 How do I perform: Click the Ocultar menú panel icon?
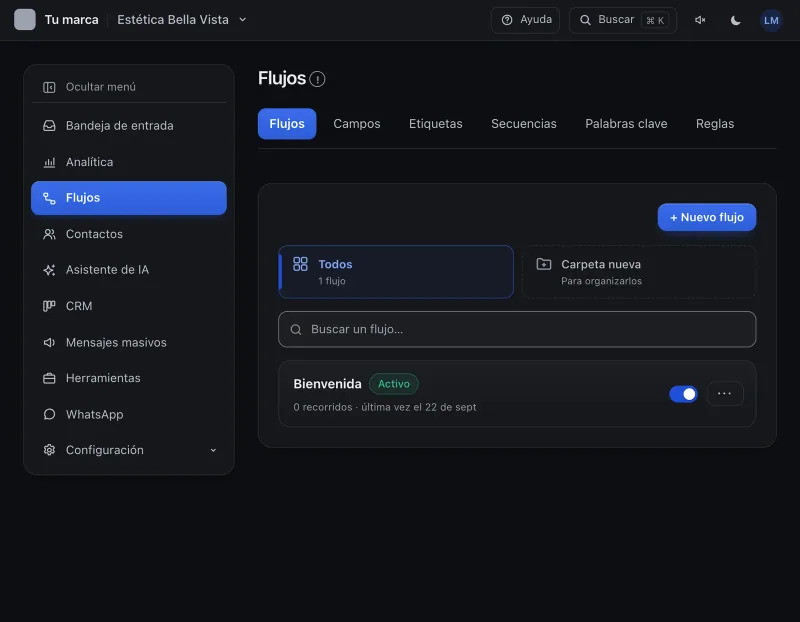click(49, 87)
